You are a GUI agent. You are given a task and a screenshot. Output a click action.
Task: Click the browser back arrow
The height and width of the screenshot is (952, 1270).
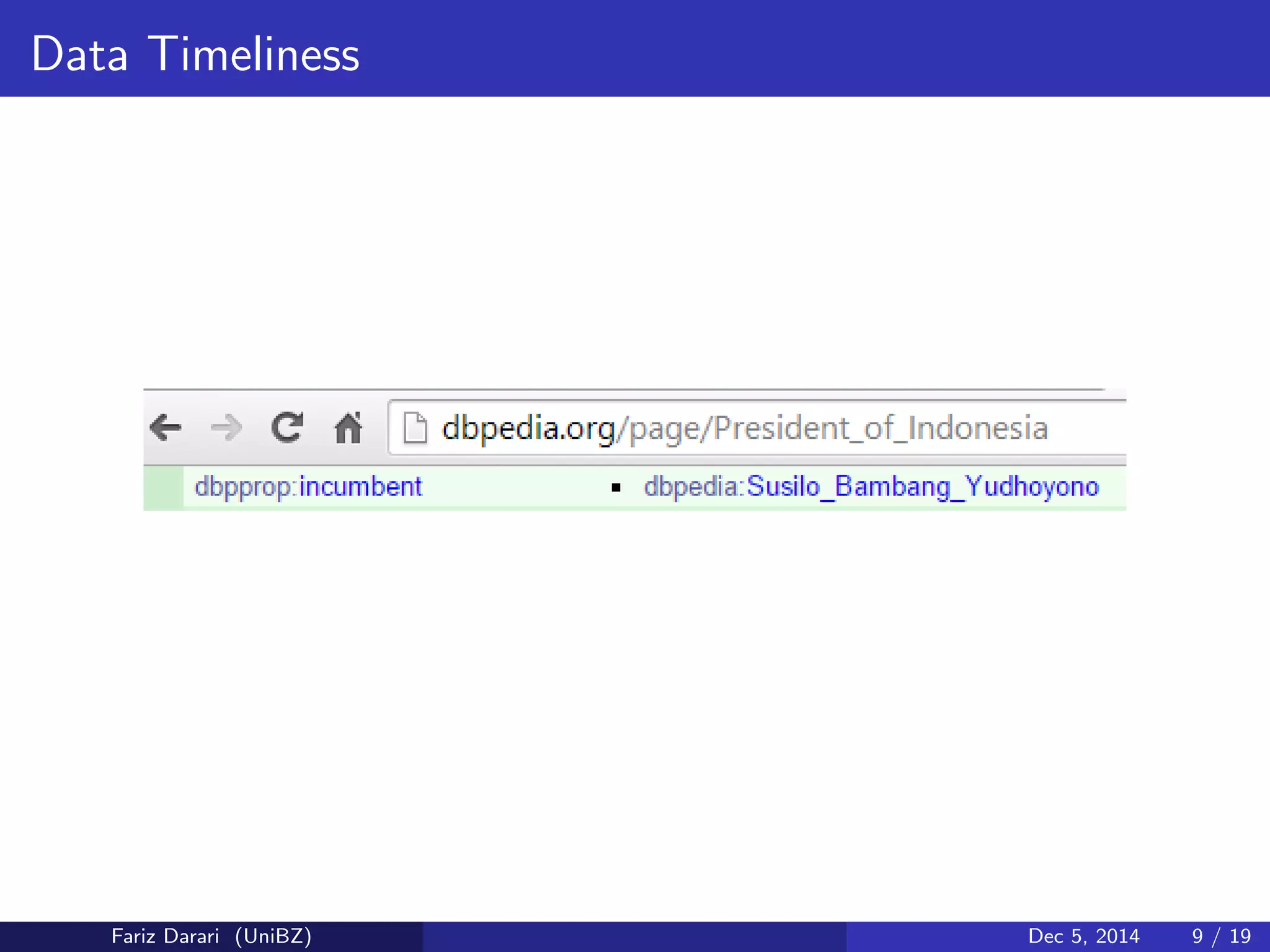(166, 428)
